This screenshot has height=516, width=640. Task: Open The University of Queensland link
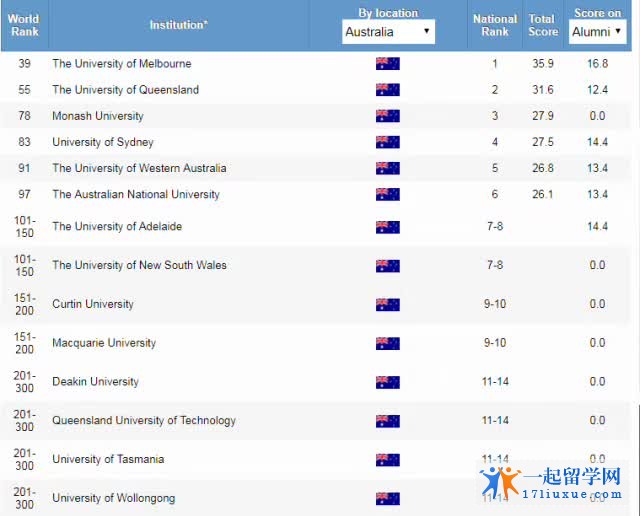click(x=125, y=90)
